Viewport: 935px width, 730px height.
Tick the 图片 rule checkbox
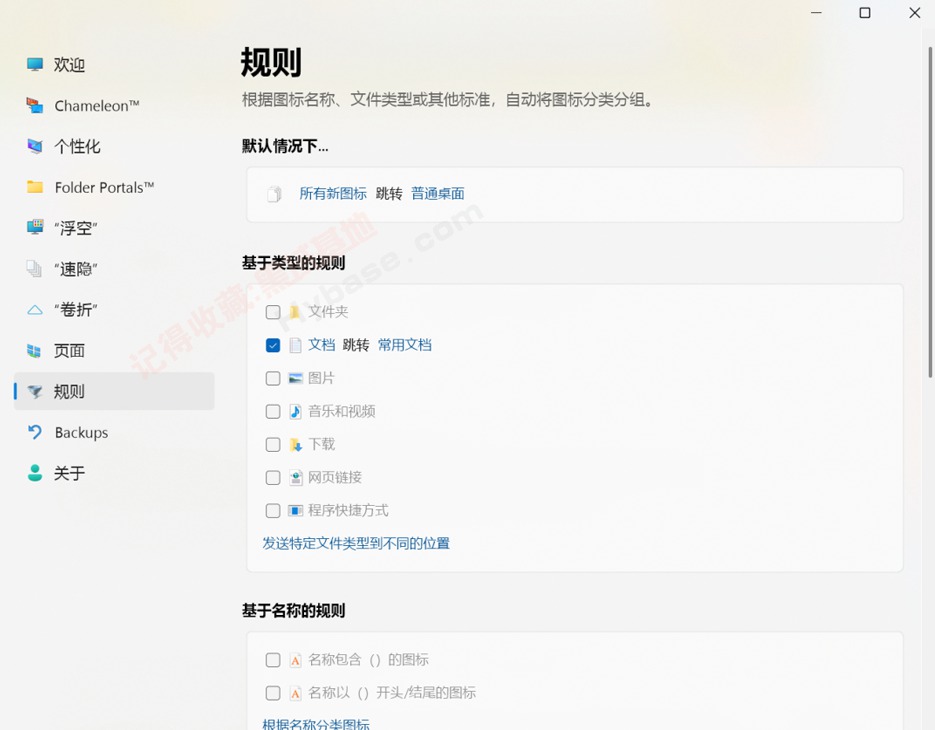click(x=273, y=378)
